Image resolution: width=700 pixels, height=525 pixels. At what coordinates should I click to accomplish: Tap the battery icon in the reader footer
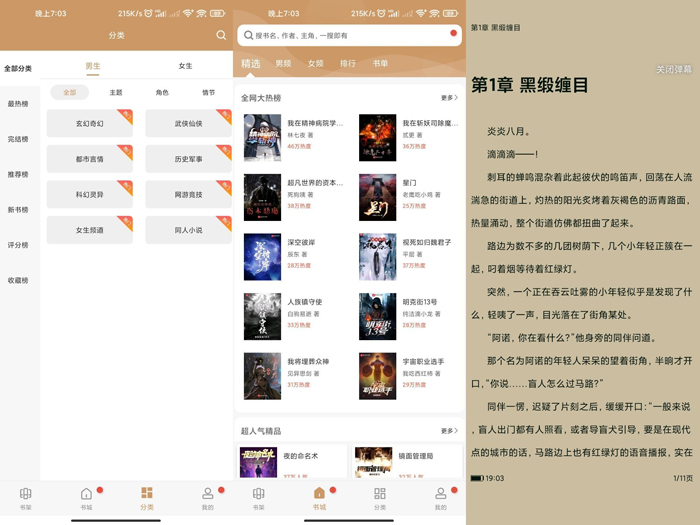click(477, 478)
